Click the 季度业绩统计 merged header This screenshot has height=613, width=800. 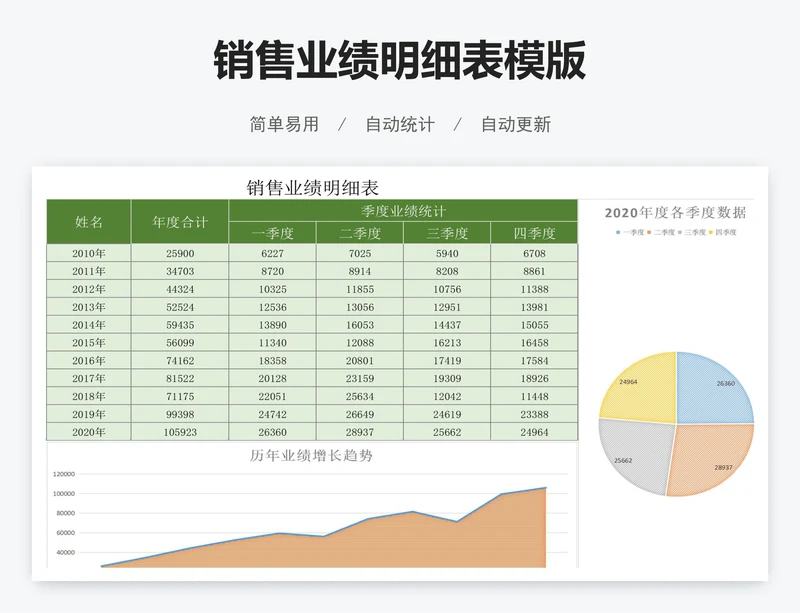click(x=403, y=210)
